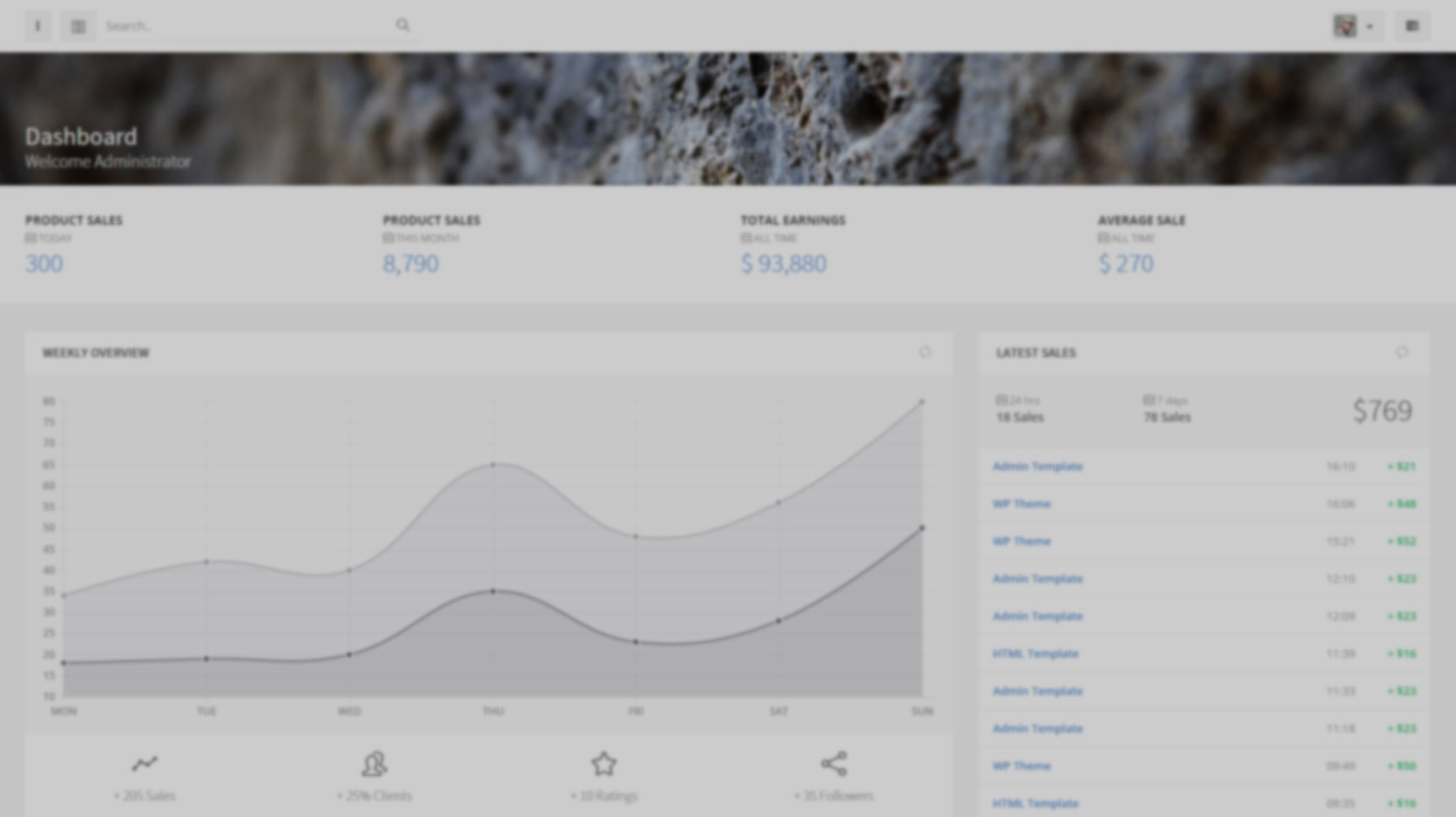1456x817 pixels.
Task: Refresh the Weekly Overview panel
Action: point(925,352)
